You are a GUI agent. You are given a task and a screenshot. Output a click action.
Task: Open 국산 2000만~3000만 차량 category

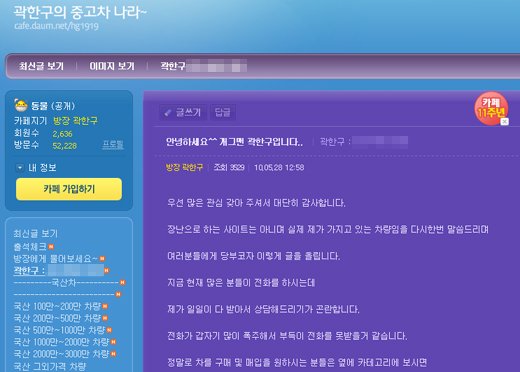coord(61,354)
